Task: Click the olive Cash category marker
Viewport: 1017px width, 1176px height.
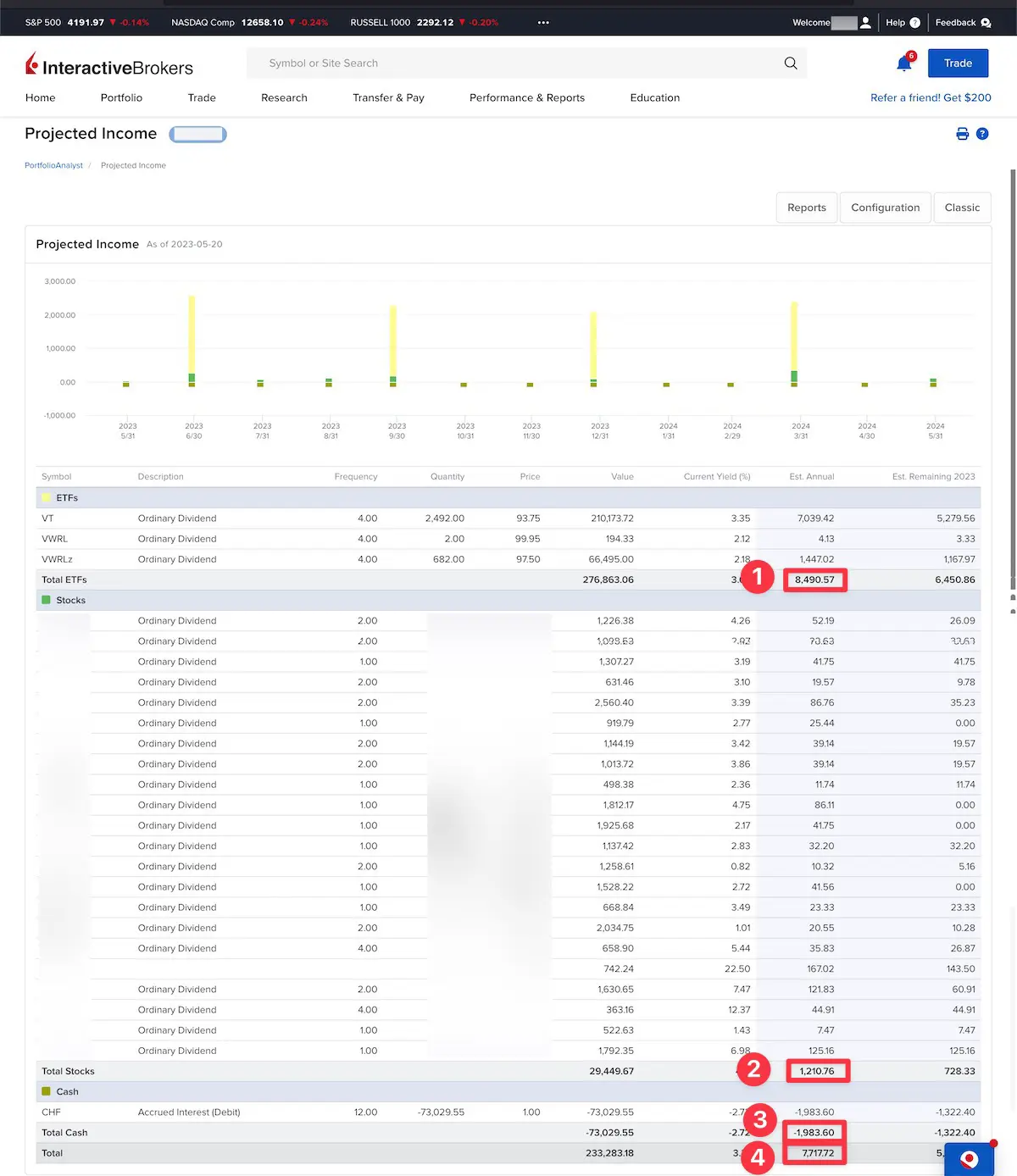Action: (x=47, y=1091)
